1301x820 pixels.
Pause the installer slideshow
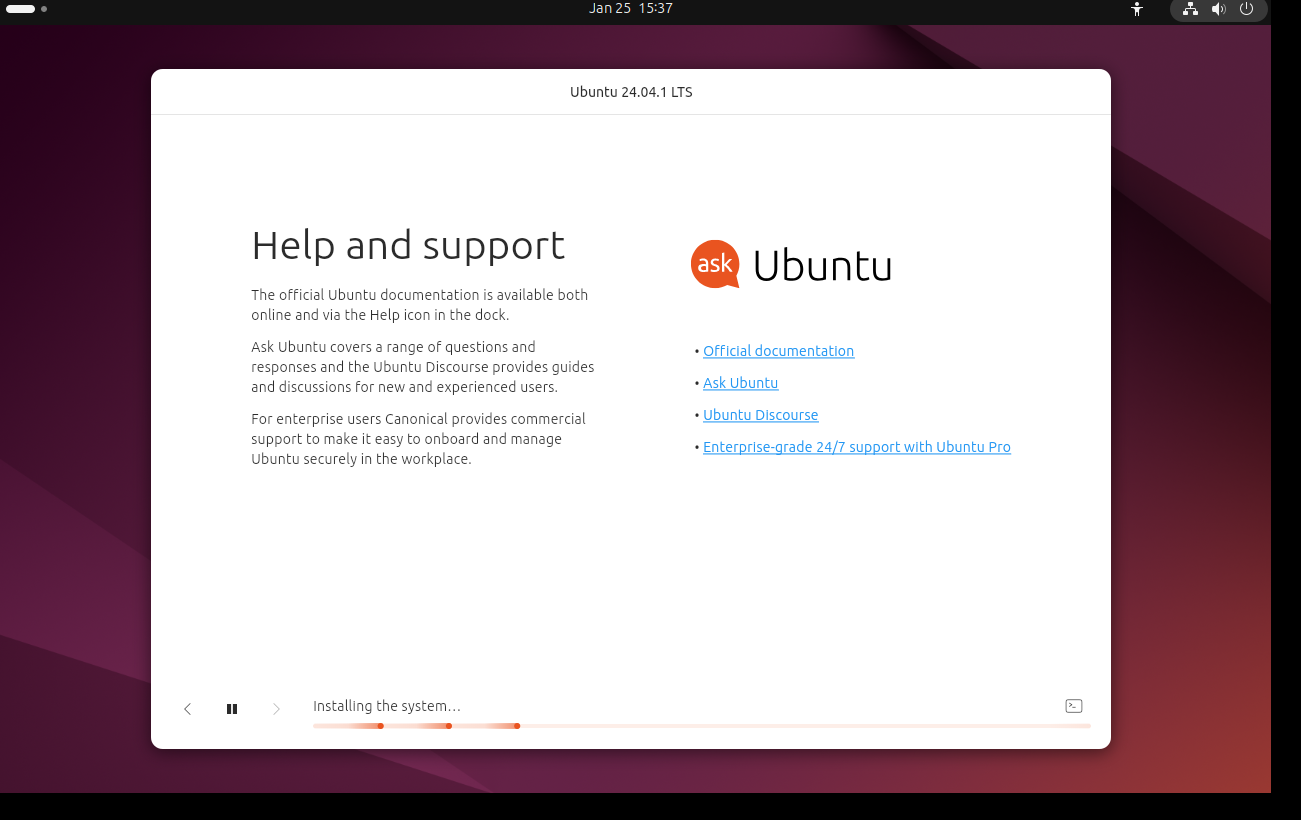pos(232,709)
